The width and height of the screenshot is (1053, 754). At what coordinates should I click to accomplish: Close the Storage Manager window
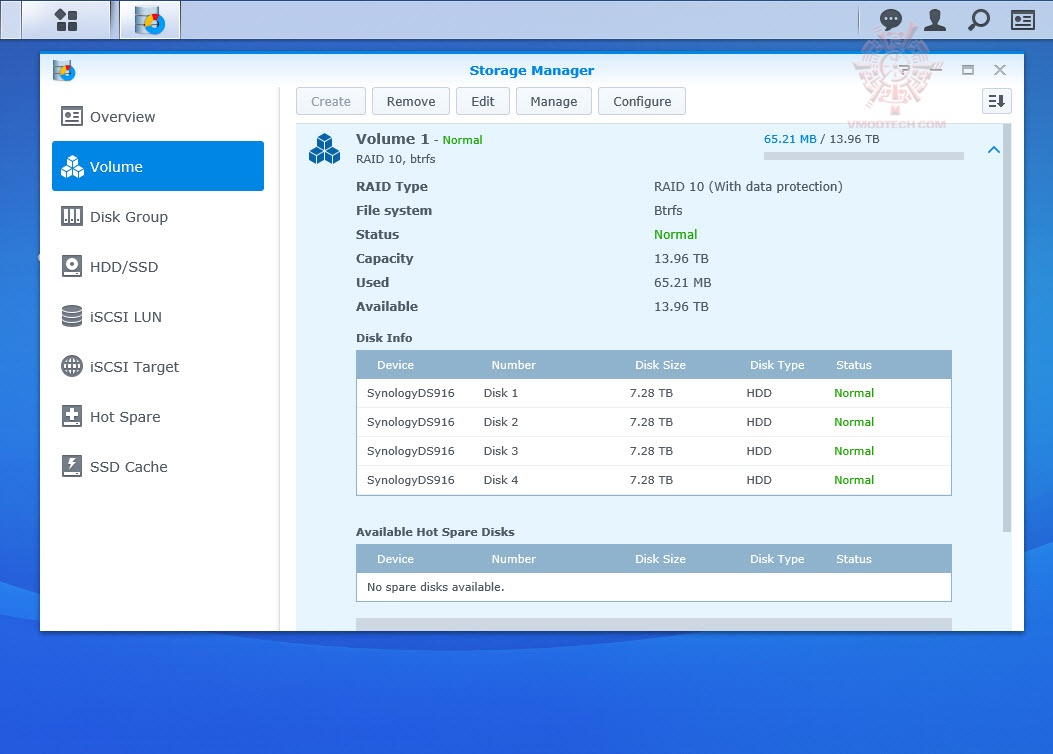(1000, 70)
